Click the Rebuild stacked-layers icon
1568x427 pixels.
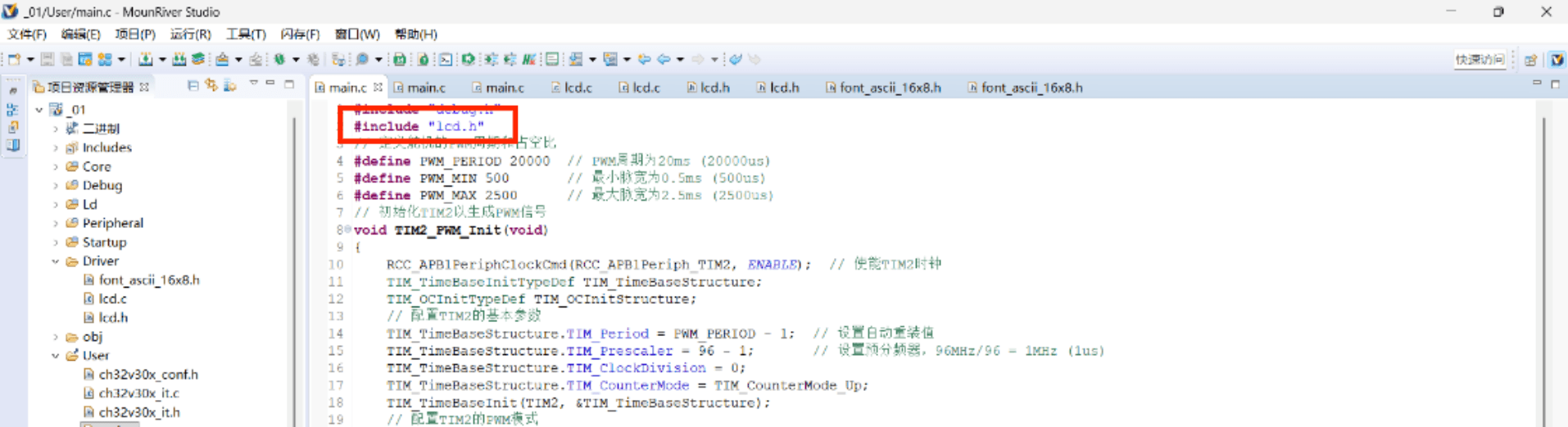click(x=197, y=59)
